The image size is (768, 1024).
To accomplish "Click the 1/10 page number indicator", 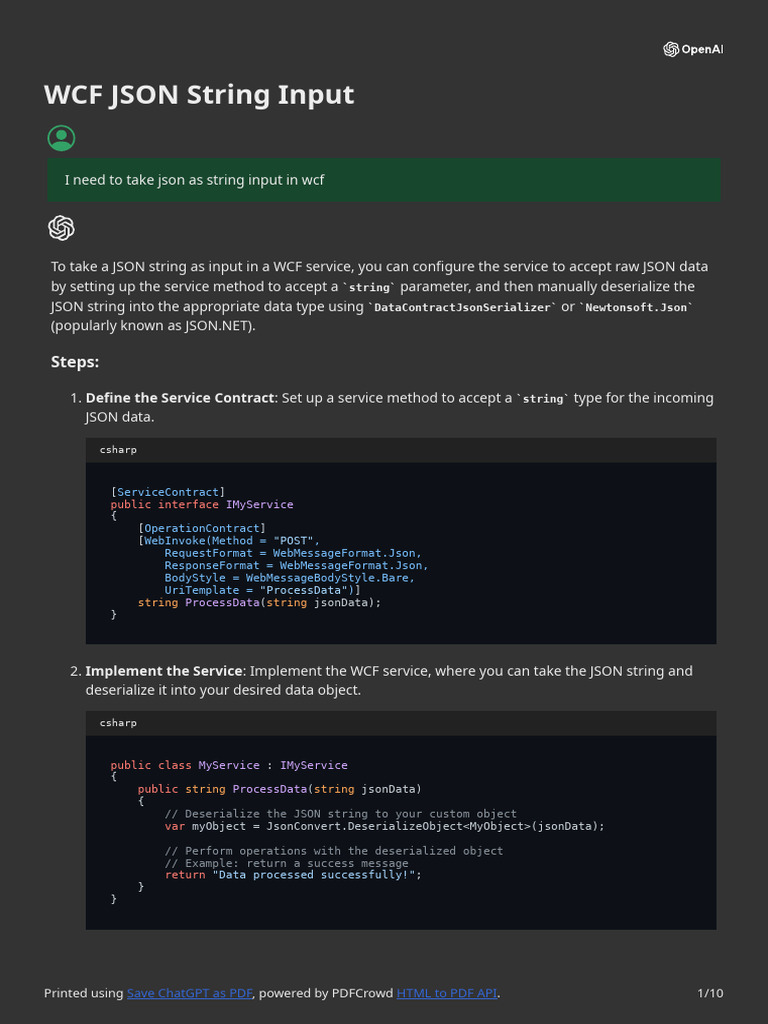I will [710, 993].
